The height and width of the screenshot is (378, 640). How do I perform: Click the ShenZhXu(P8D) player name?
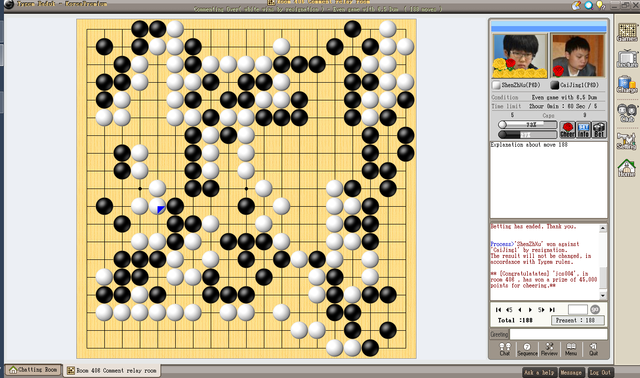(x=520, y=85)
